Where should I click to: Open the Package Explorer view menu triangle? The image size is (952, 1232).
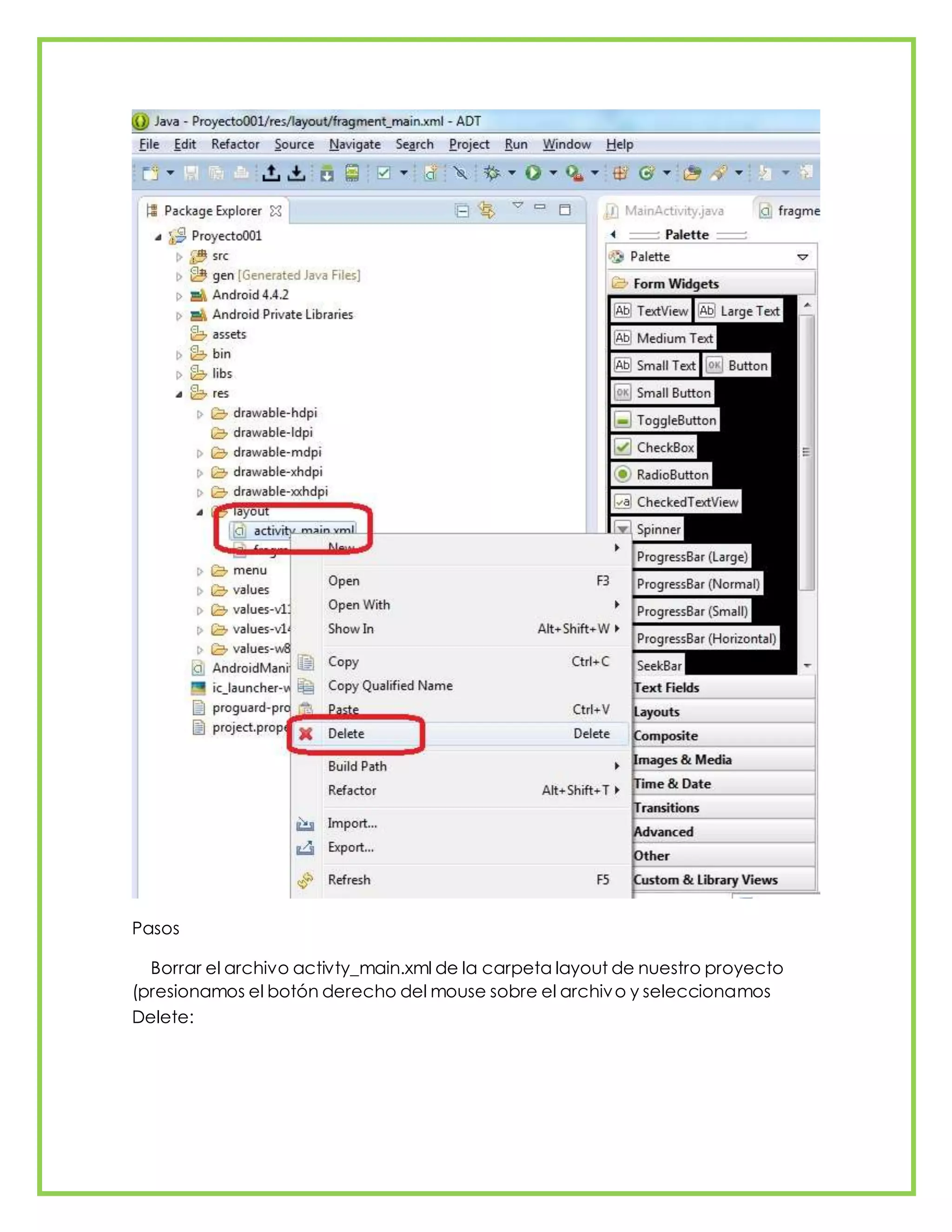[518, 205]
